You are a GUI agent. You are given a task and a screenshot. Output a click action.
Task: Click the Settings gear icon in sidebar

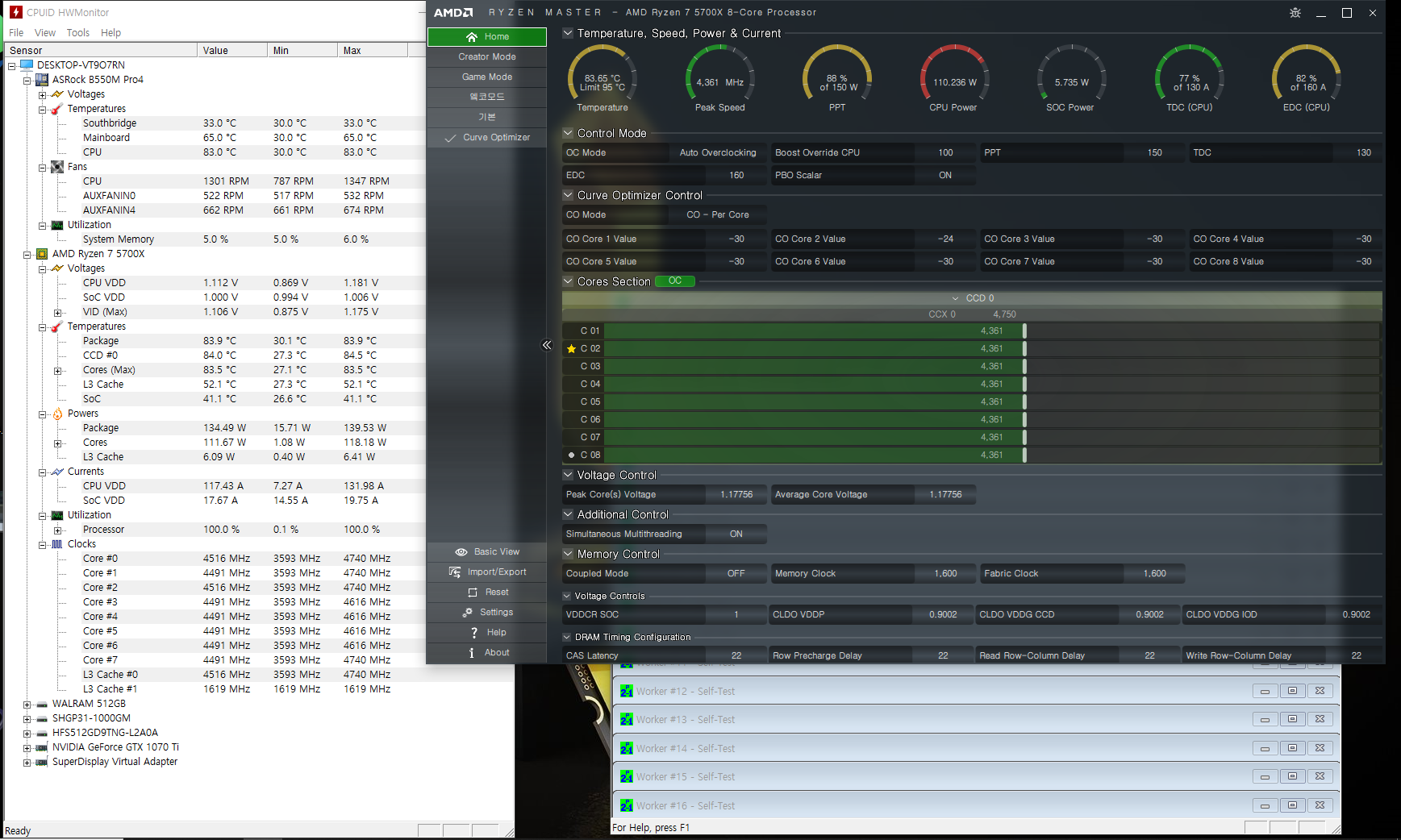(x=467, y=613)
